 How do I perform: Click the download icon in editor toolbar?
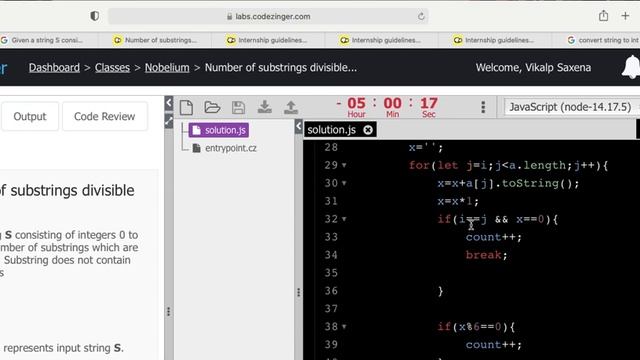tap(264, 107)
